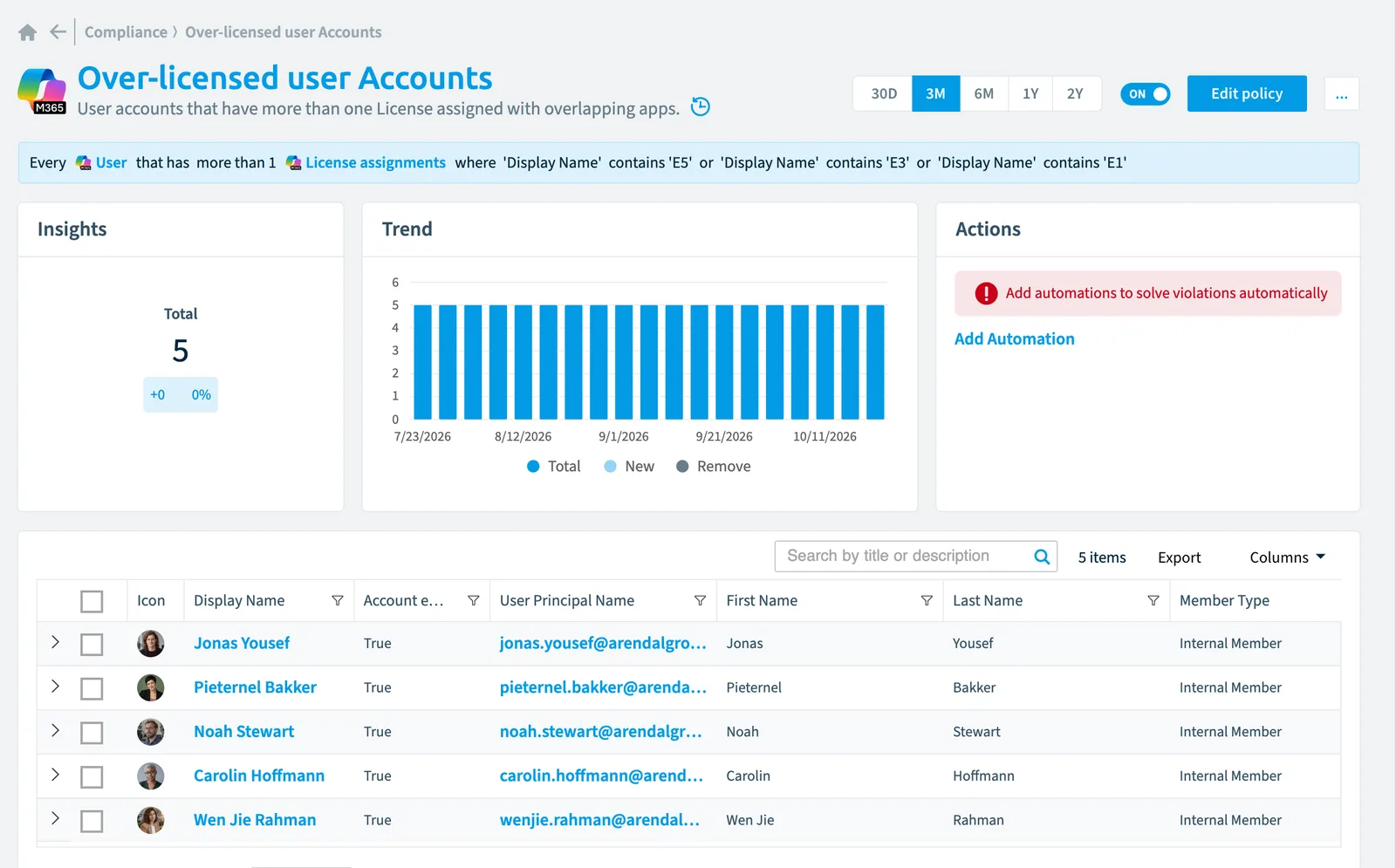Open the Carolin Hoffmann display name link
The image size is (1396, 868).
(259, 776)
